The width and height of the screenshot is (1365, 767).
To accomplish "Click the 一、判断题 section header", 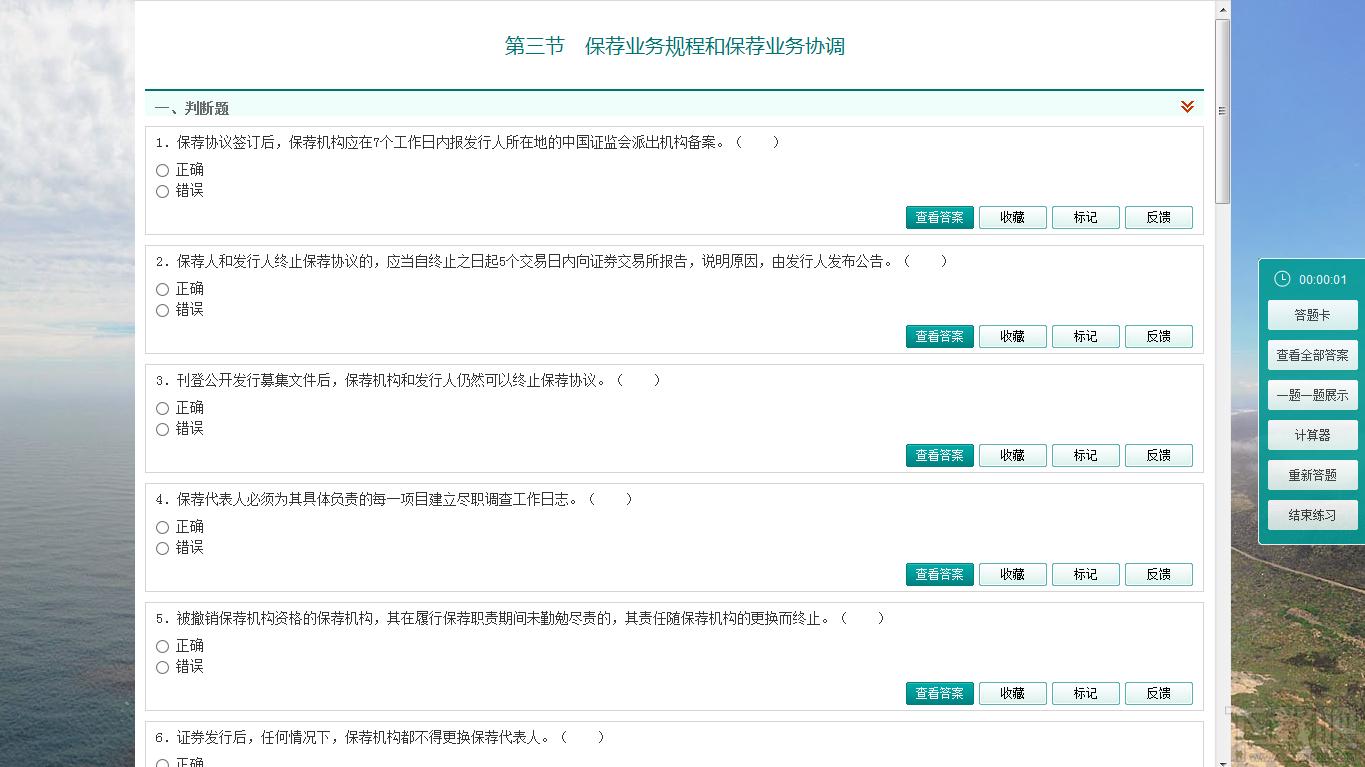I will point(192,108).
